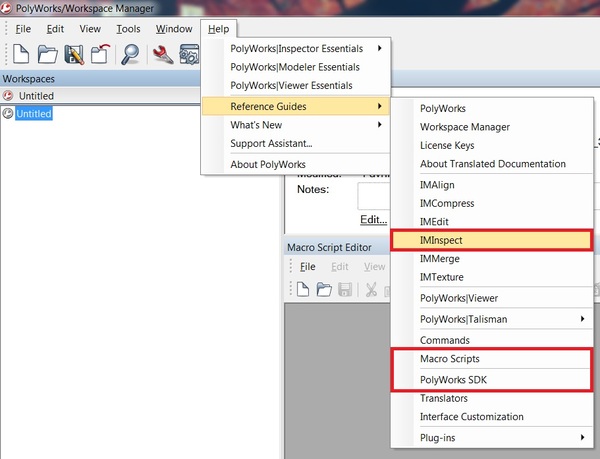Open the Tools menu in menu bar
This screenshot has width=600, height=459.
tap(128, 29)
